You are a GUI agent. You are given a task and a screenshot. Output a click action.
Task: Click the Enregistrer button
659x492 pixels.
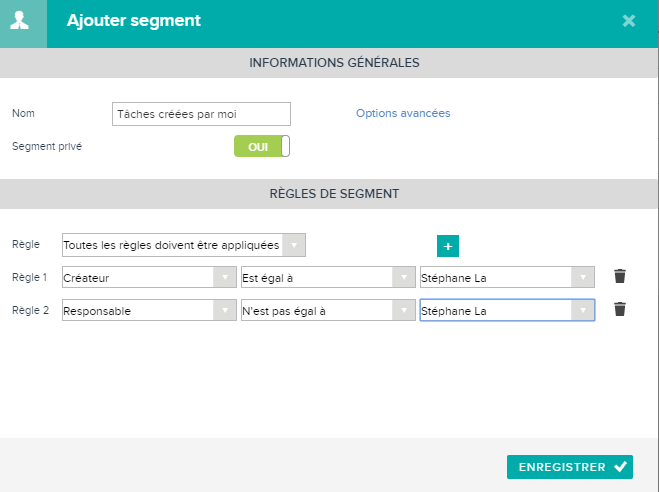tap(570, 467)
